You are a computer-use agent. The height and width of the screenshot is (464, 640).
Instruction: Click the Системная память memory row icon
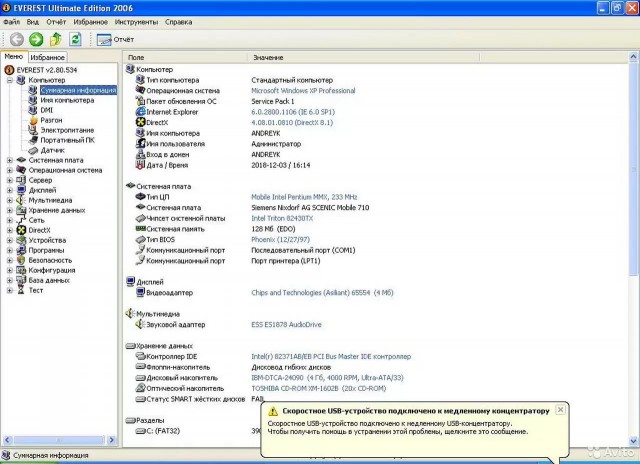[140, 229]
